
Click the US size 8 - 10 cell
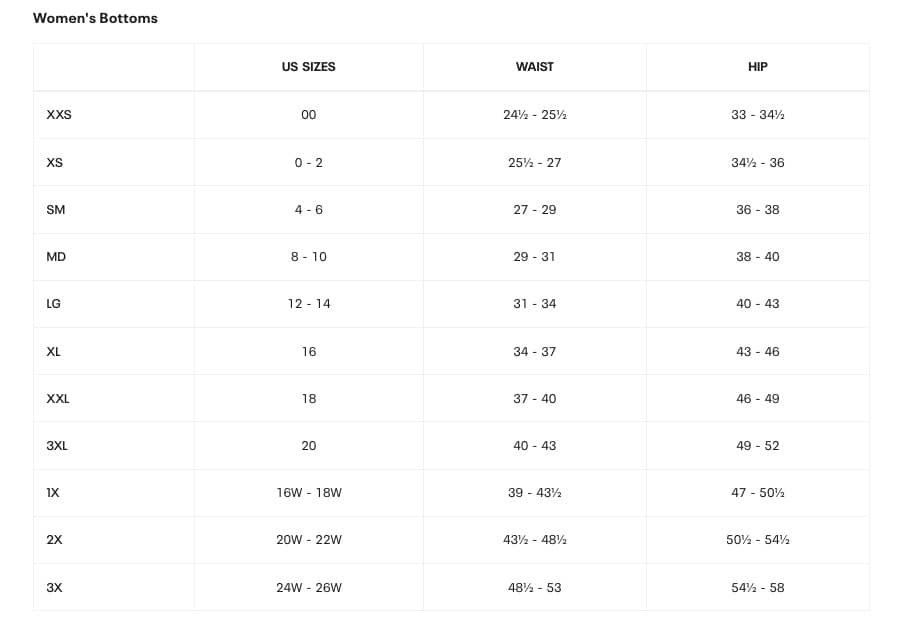point(308,257)
